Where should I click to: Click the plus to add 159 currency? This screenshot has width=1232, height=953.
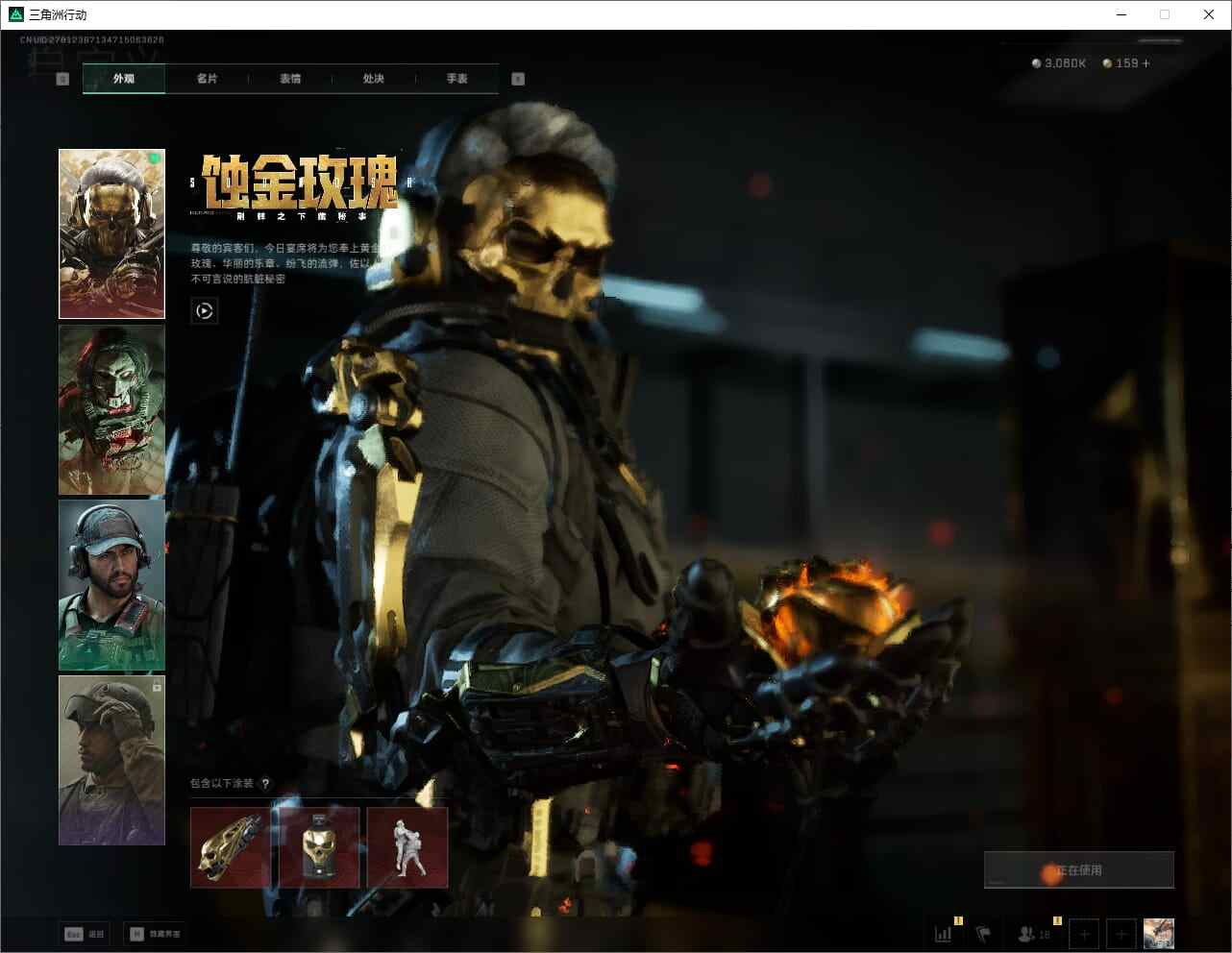1146,63
